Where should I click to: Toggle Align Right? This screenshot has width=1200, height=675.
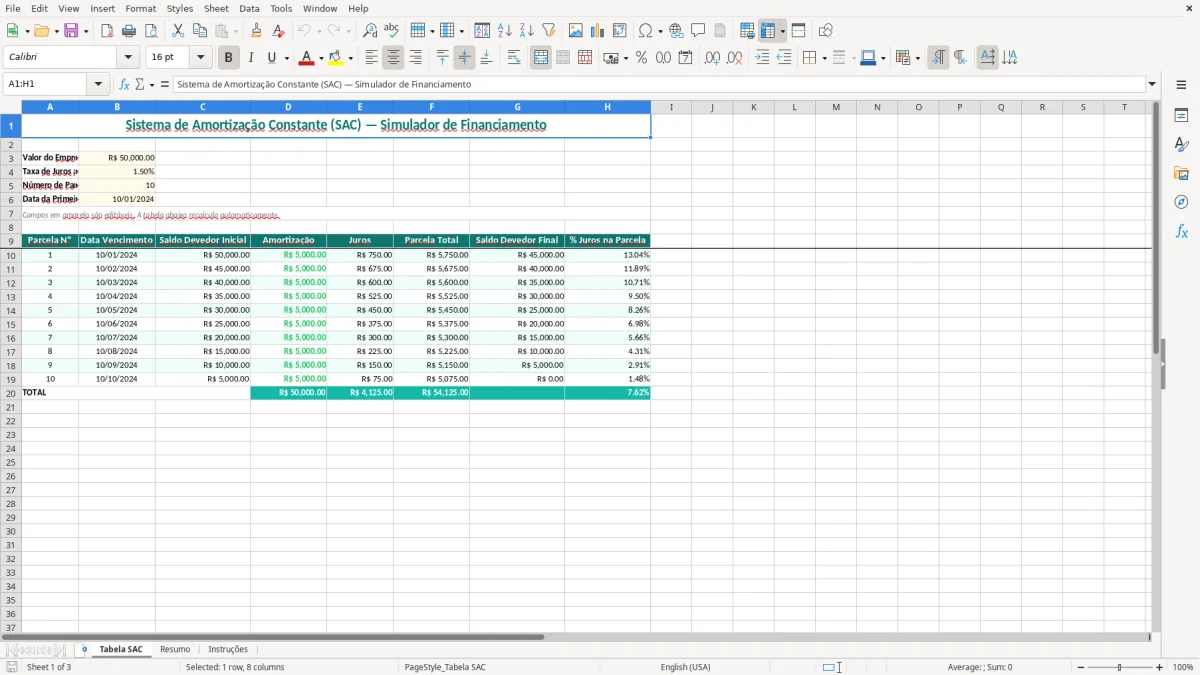(416, 58)
